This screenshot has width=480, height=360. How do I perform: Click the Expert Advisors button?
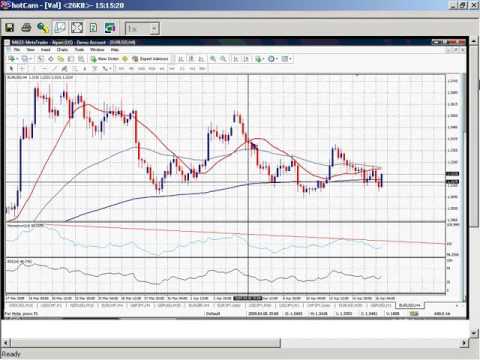[x=150, y=59]
